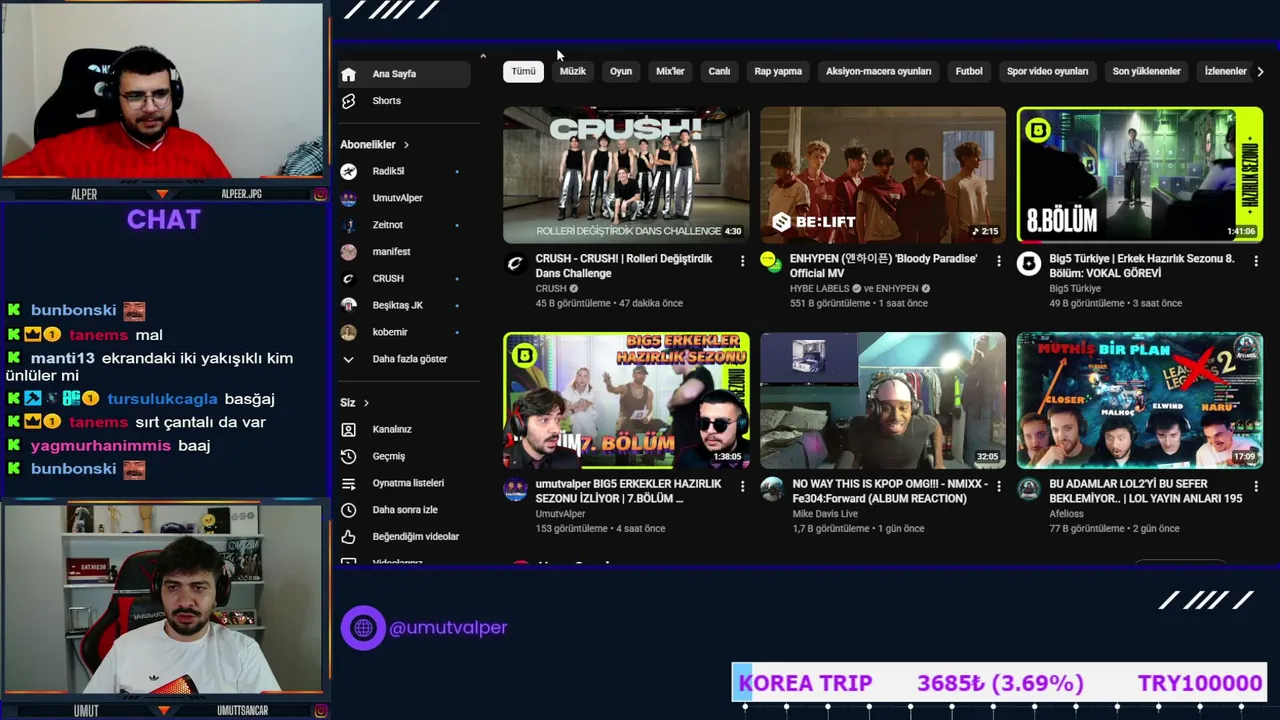Select the Mix'ler filter chip
The height and width of the screenshot is (720, 1280).
pyautogui.click(x=670, y=72)
